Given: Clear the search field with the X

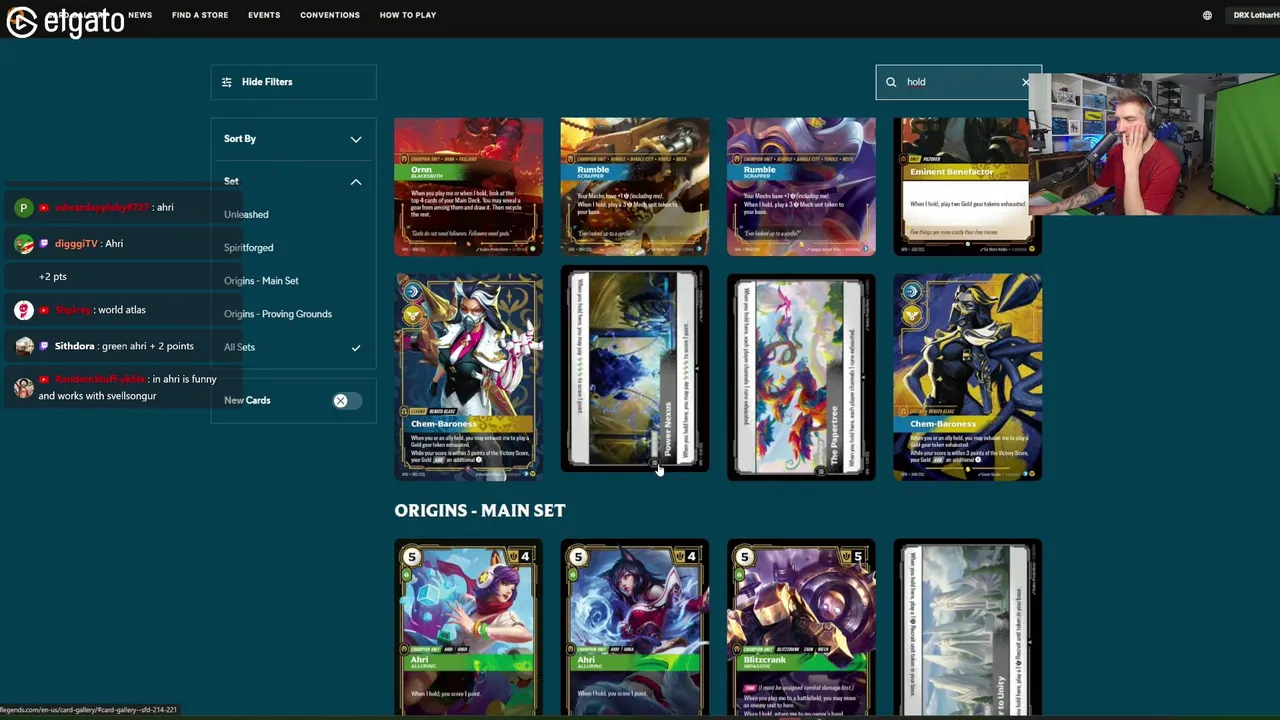Looking at the screenshot, I should click(x=1025, y=82).
